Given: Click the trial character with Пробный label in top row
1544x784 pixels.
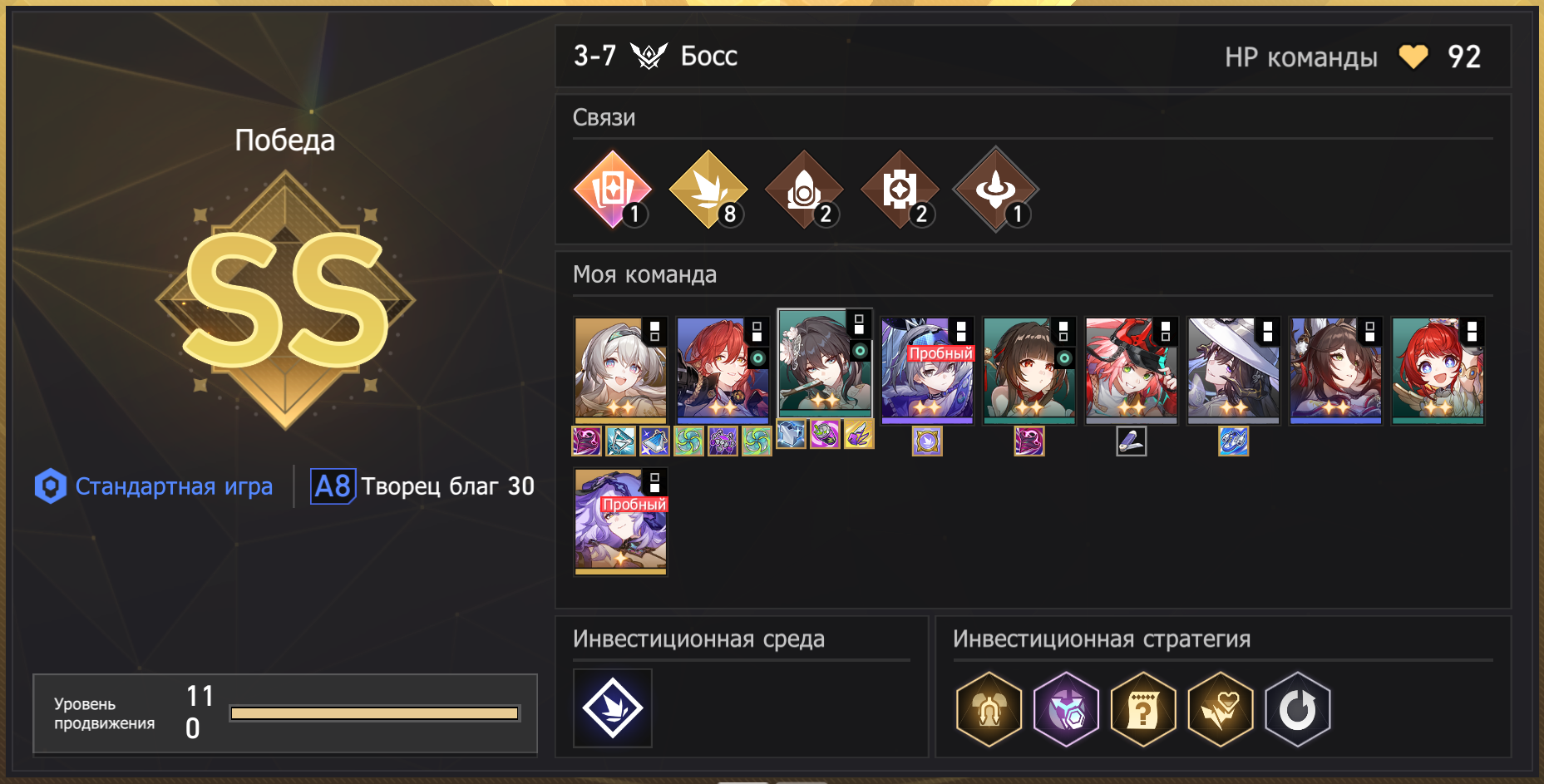Looking at the screenshot, I should (927, 370).
